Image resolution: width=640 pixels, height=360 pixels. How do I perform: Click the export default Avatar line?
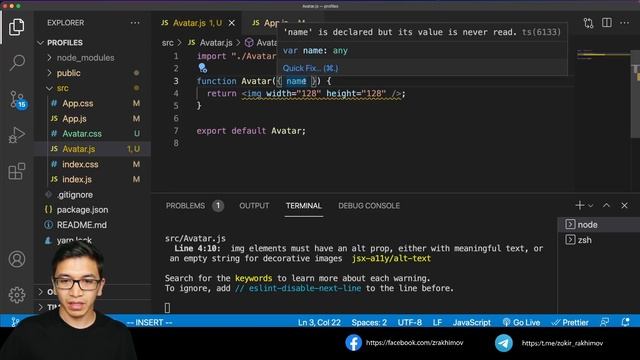(251, 131)
